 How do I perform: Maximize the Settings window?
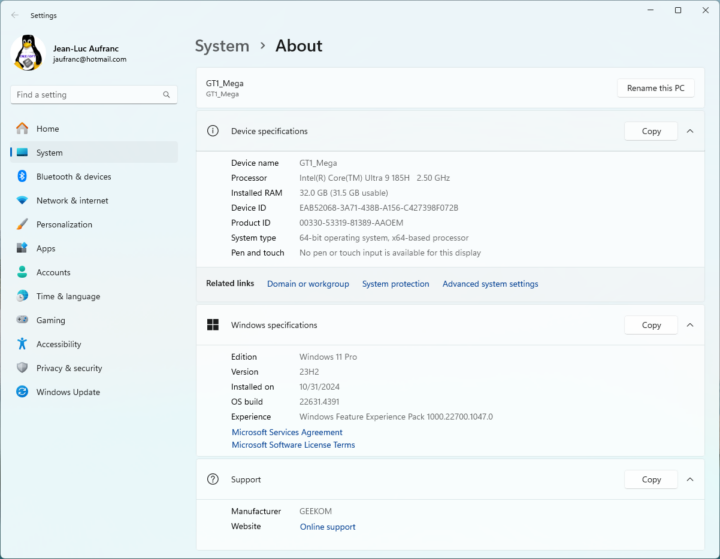pos(678,10)
